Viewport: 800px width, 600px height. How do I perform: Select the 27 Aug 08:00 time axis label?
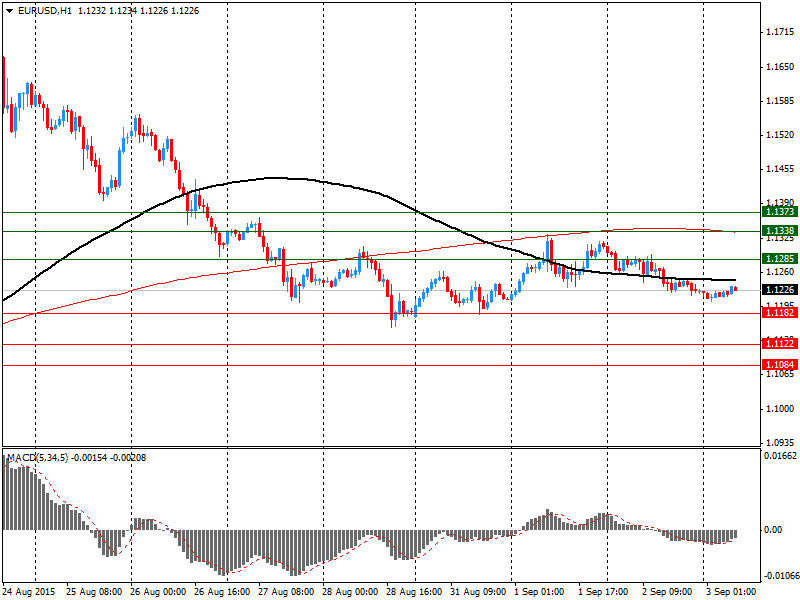point(286,592)
